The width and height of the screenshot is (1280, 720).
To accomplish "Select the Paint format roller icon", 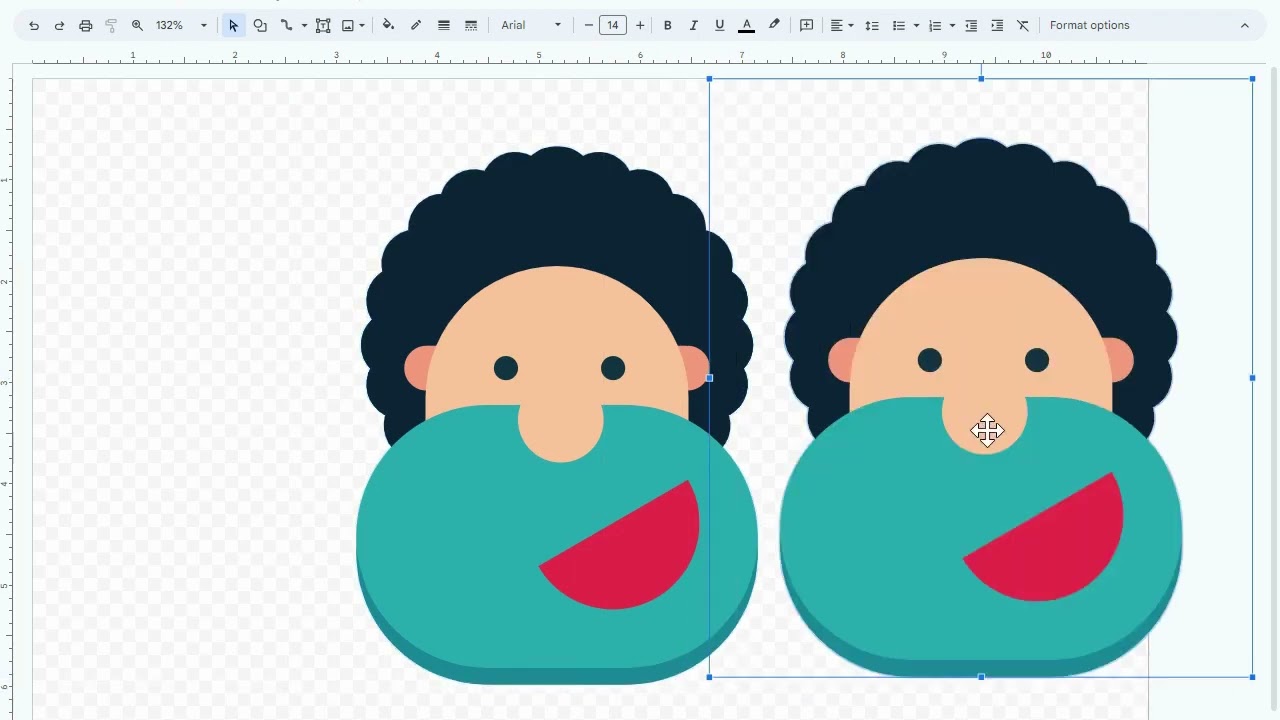I will point(111,25).
